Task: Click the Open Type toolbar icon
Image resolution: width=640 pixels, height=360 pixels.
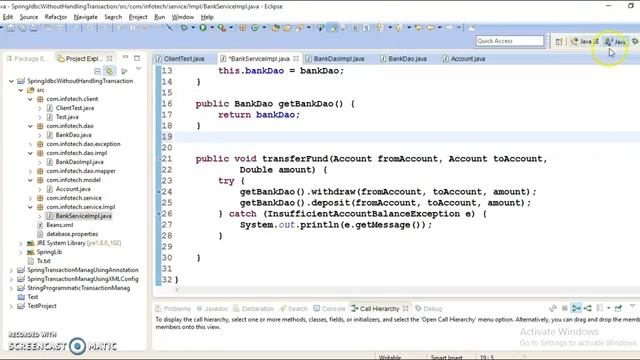Action: pyautogui.click(x=276, y=28)
